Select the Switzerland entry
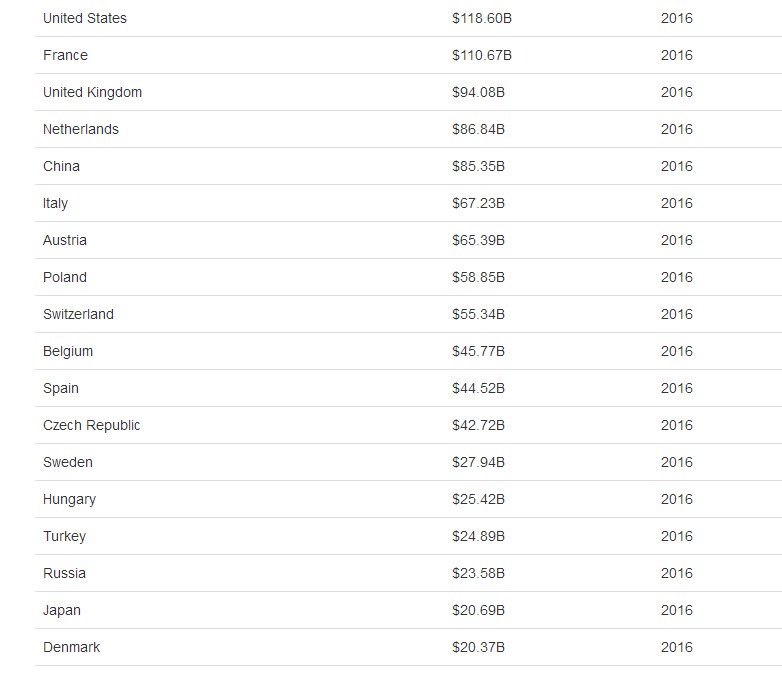Viewport: 782px width, 675px height. (x=78, y=314)
